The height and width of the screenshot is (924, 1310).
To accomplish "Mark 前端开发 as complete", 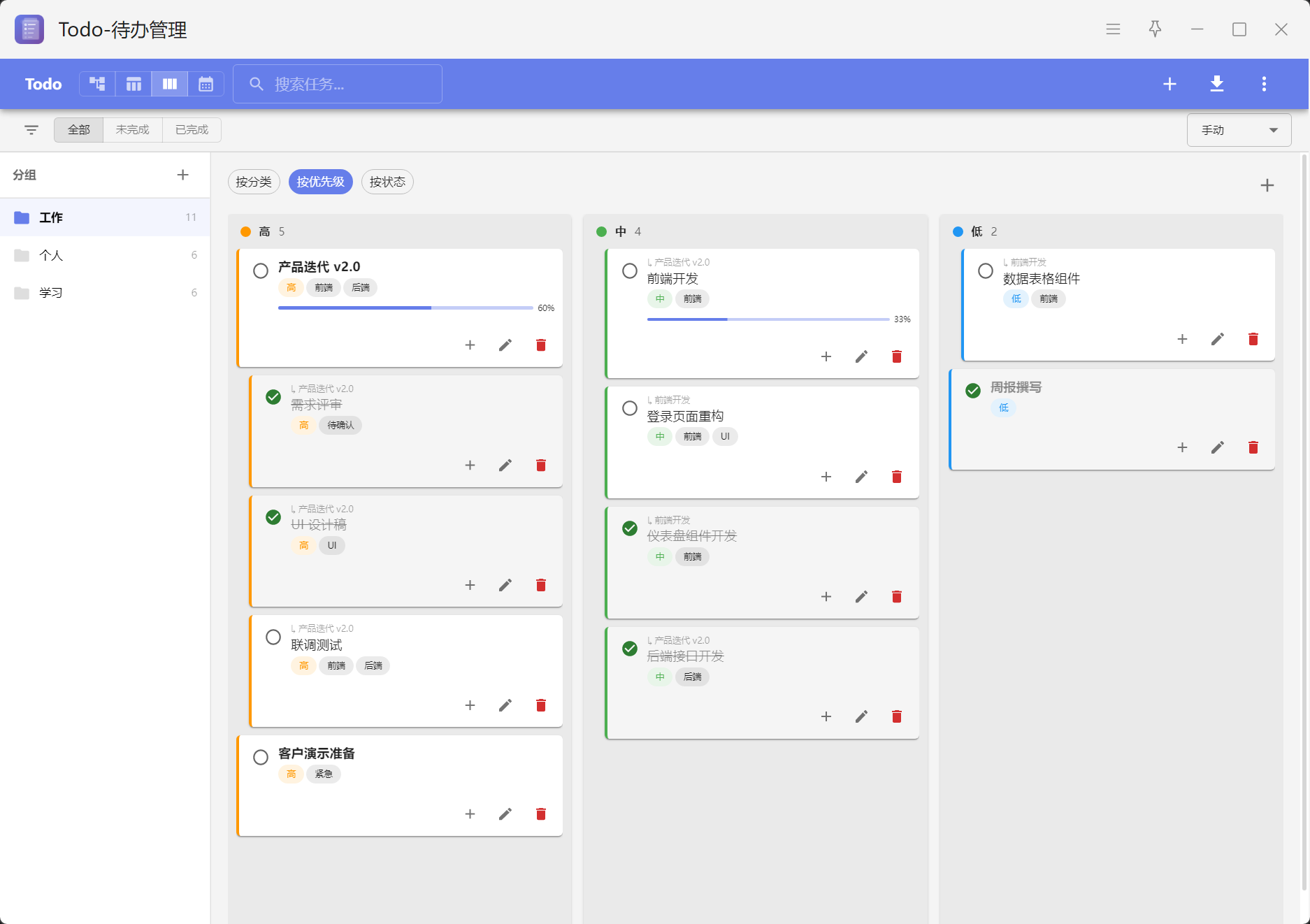I will (630, 270).
